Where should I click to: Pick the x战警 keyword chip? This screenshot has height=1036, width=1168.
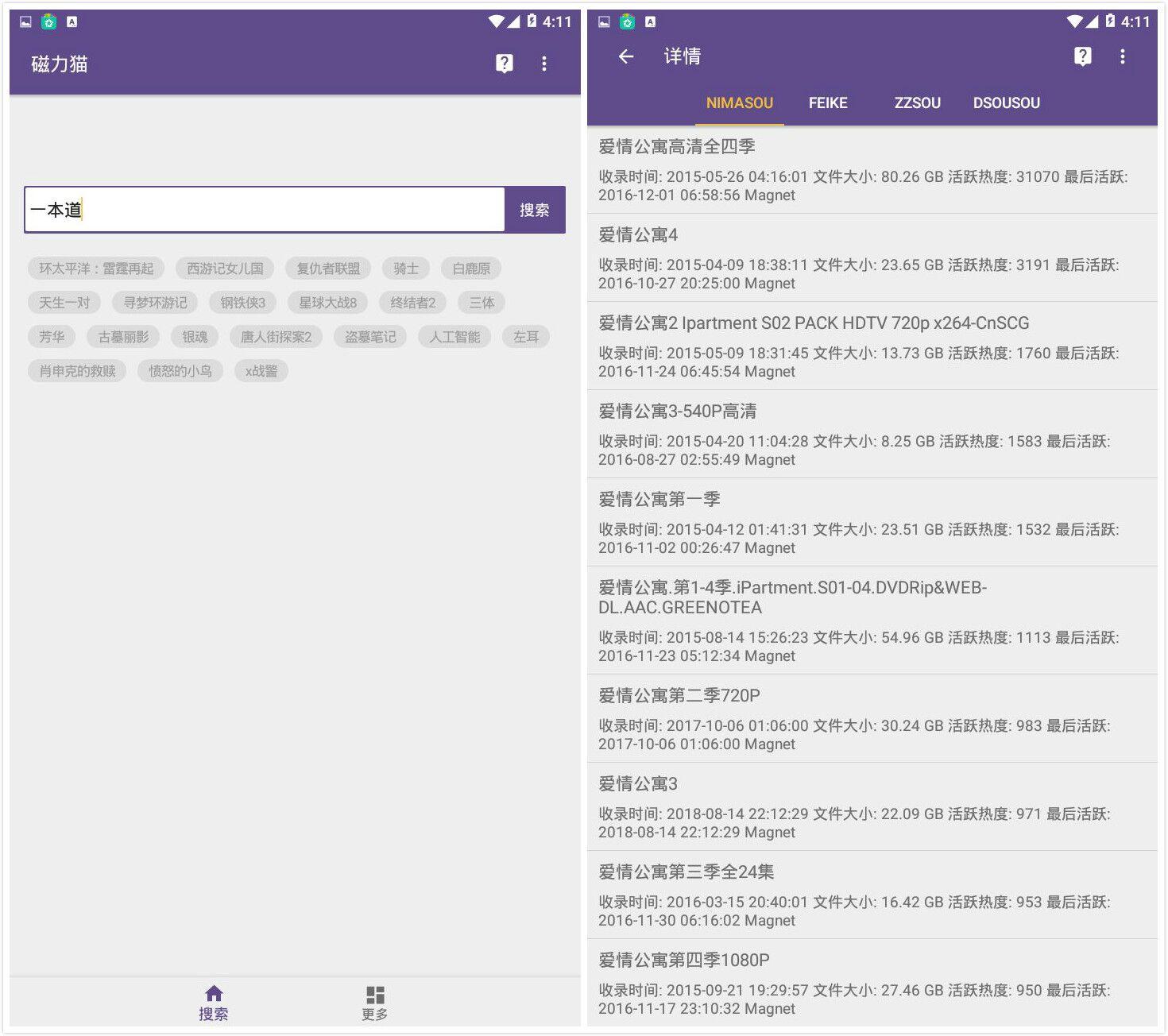(261, 371)
